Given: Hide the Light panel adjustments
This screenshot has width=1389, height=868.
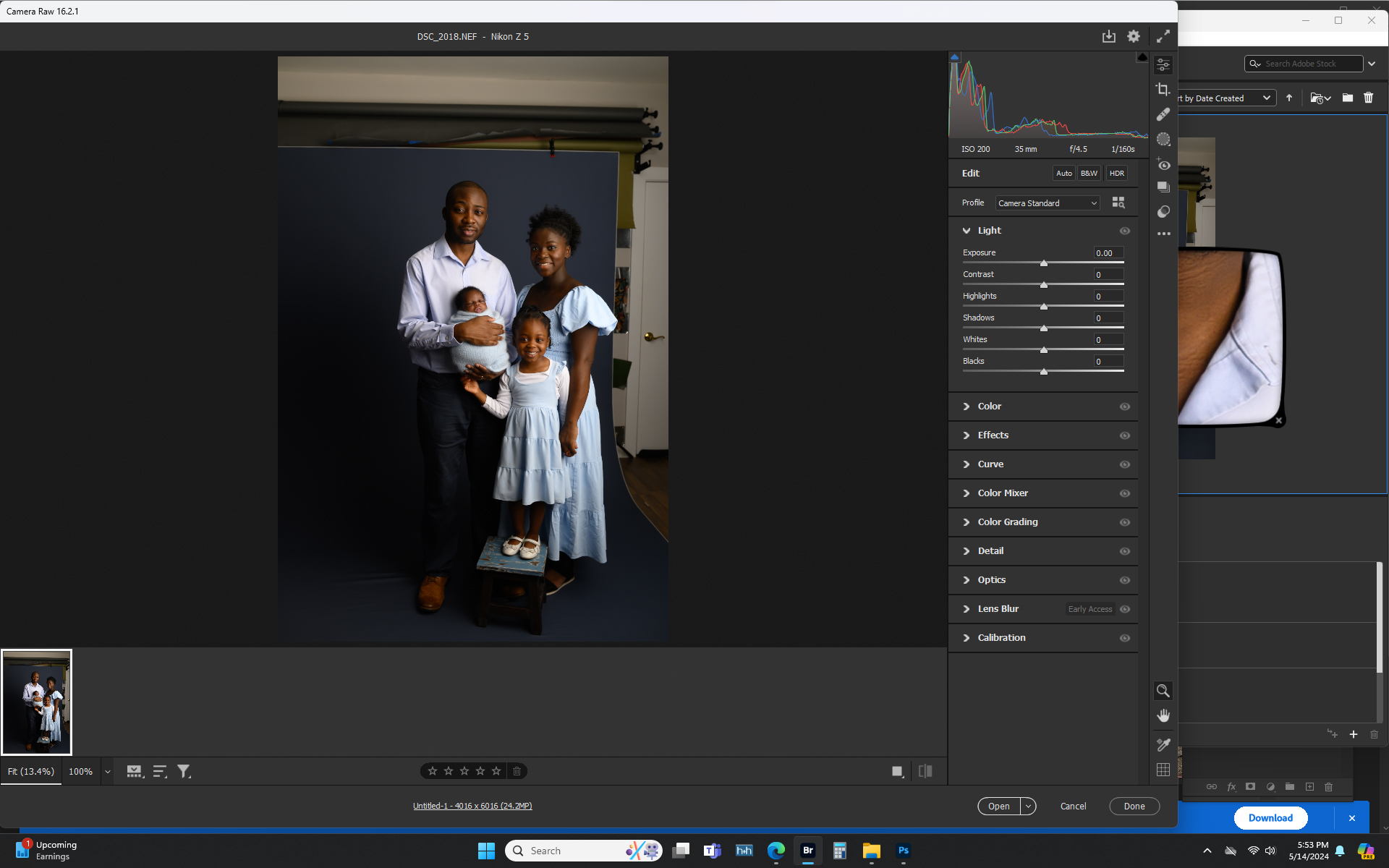Looking at the screenshot, I should [1125, 230].
